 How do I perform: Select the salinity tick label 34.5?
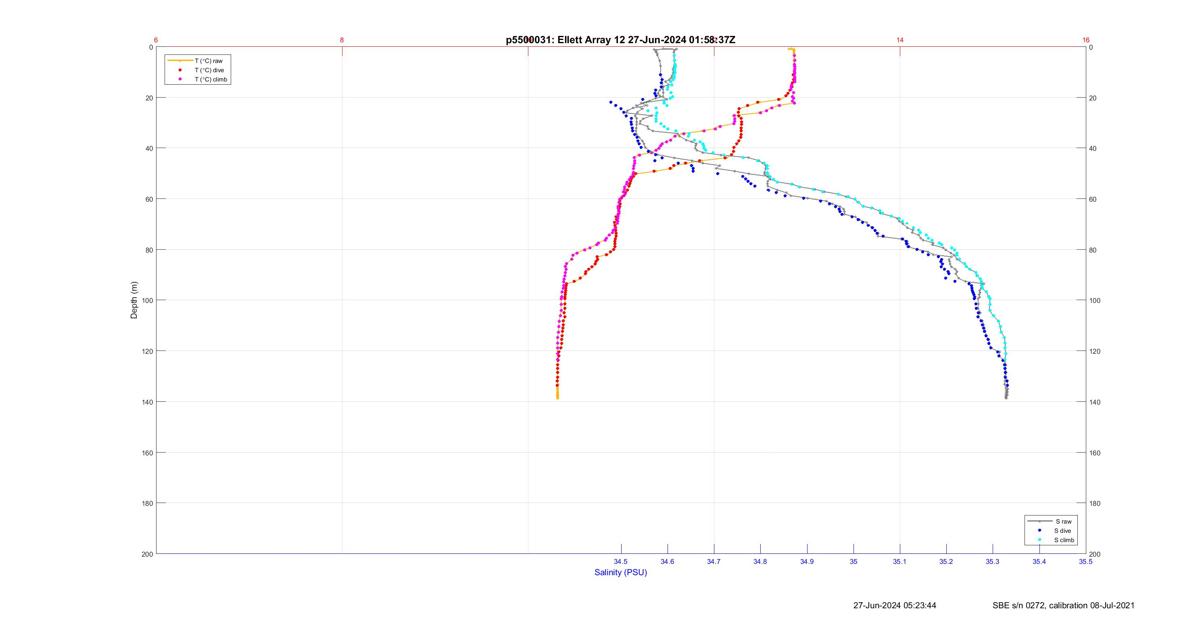[621, 561]
